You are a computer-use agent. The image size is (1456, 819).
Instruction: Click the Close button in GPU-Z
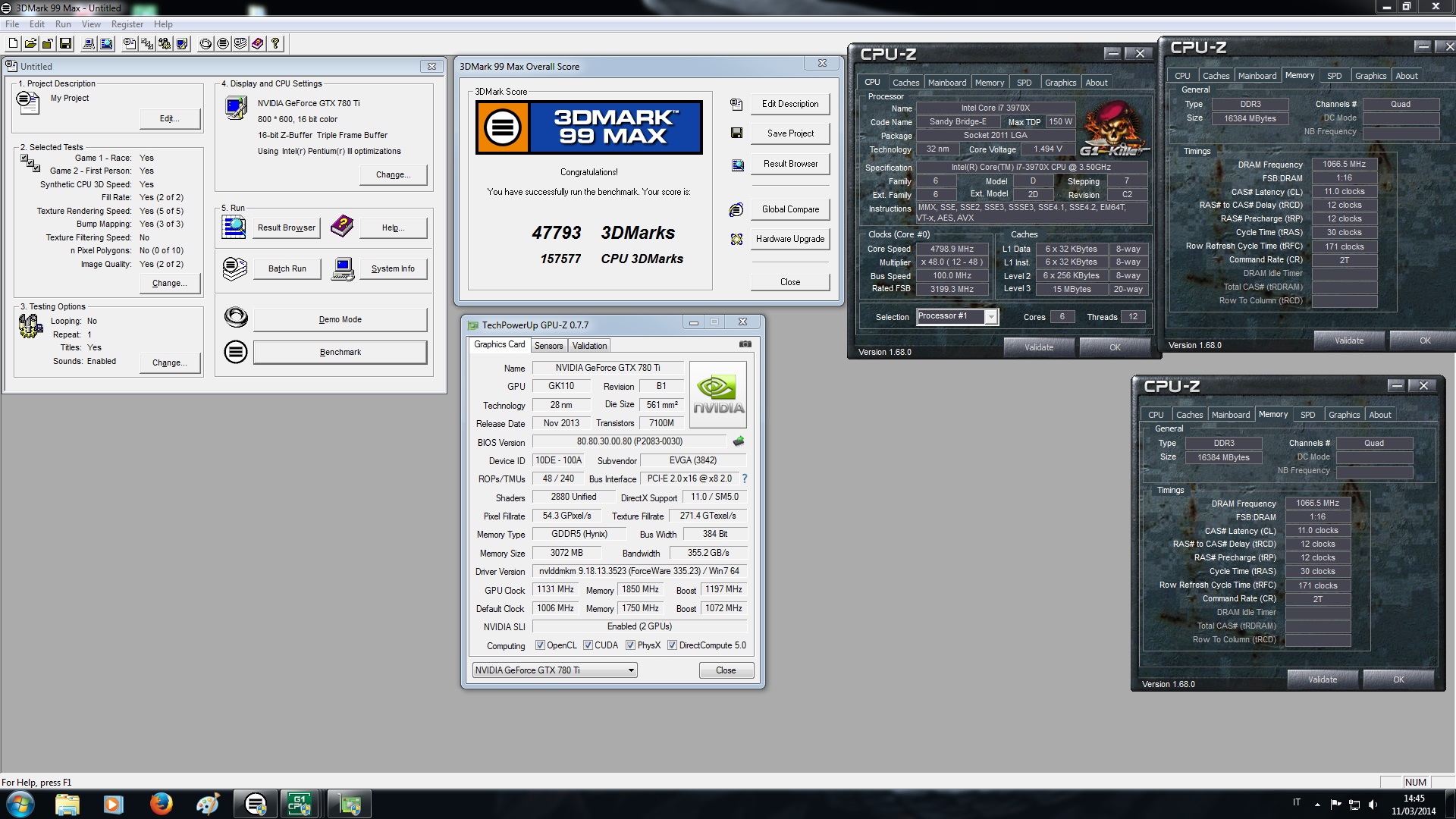(726, 670)
